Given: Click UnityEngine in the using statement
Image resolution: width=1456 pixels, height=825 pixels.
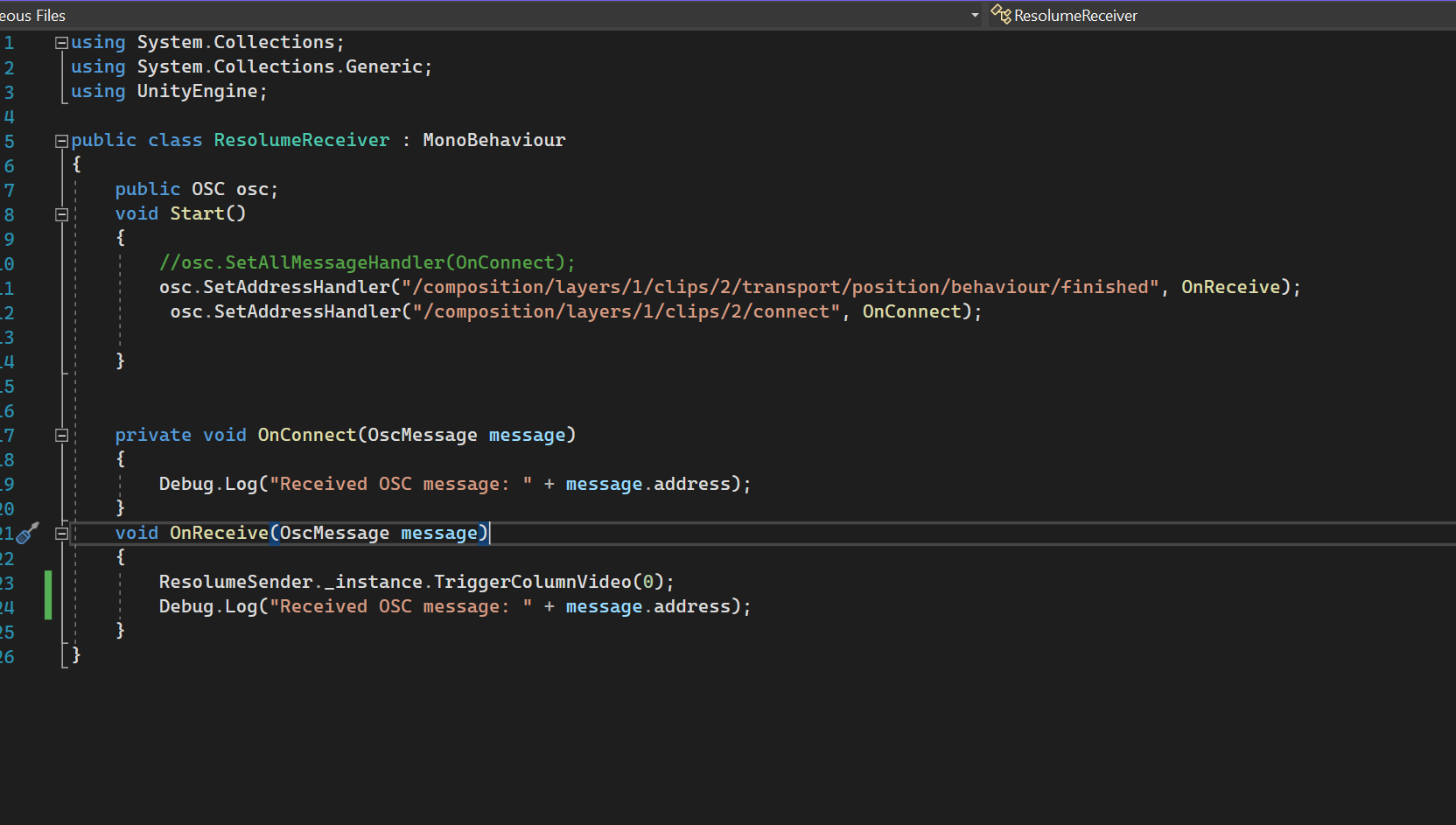Looking at the screenshot, I should (x=197, y=91).
